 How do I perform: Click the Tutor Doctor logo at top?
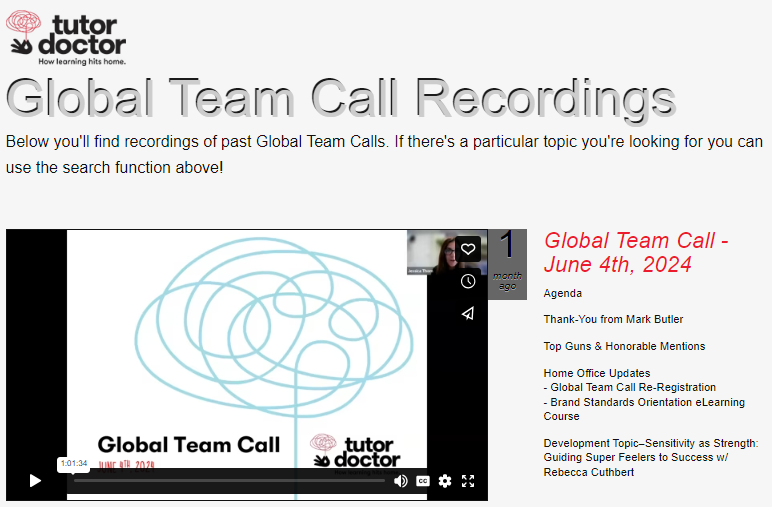pyautogui.click(x=66, y=38)
